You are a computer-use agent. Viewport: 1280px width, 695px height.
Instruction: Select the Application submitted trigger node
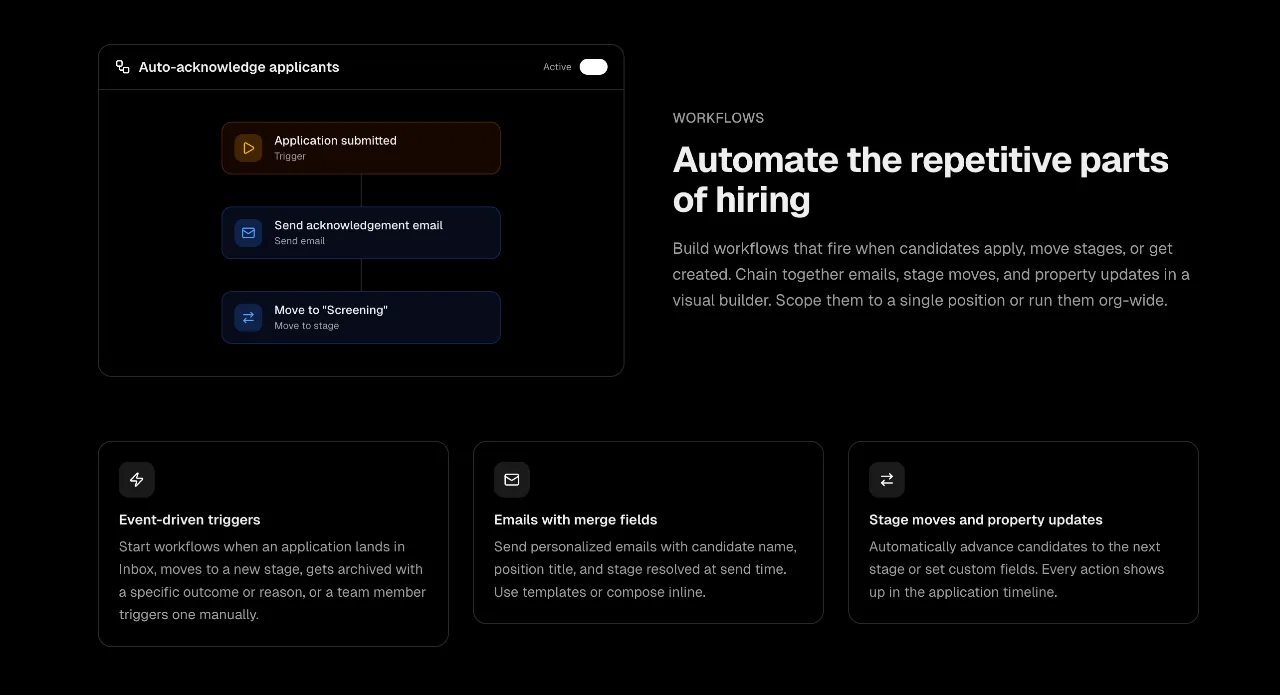coord(361,148)
